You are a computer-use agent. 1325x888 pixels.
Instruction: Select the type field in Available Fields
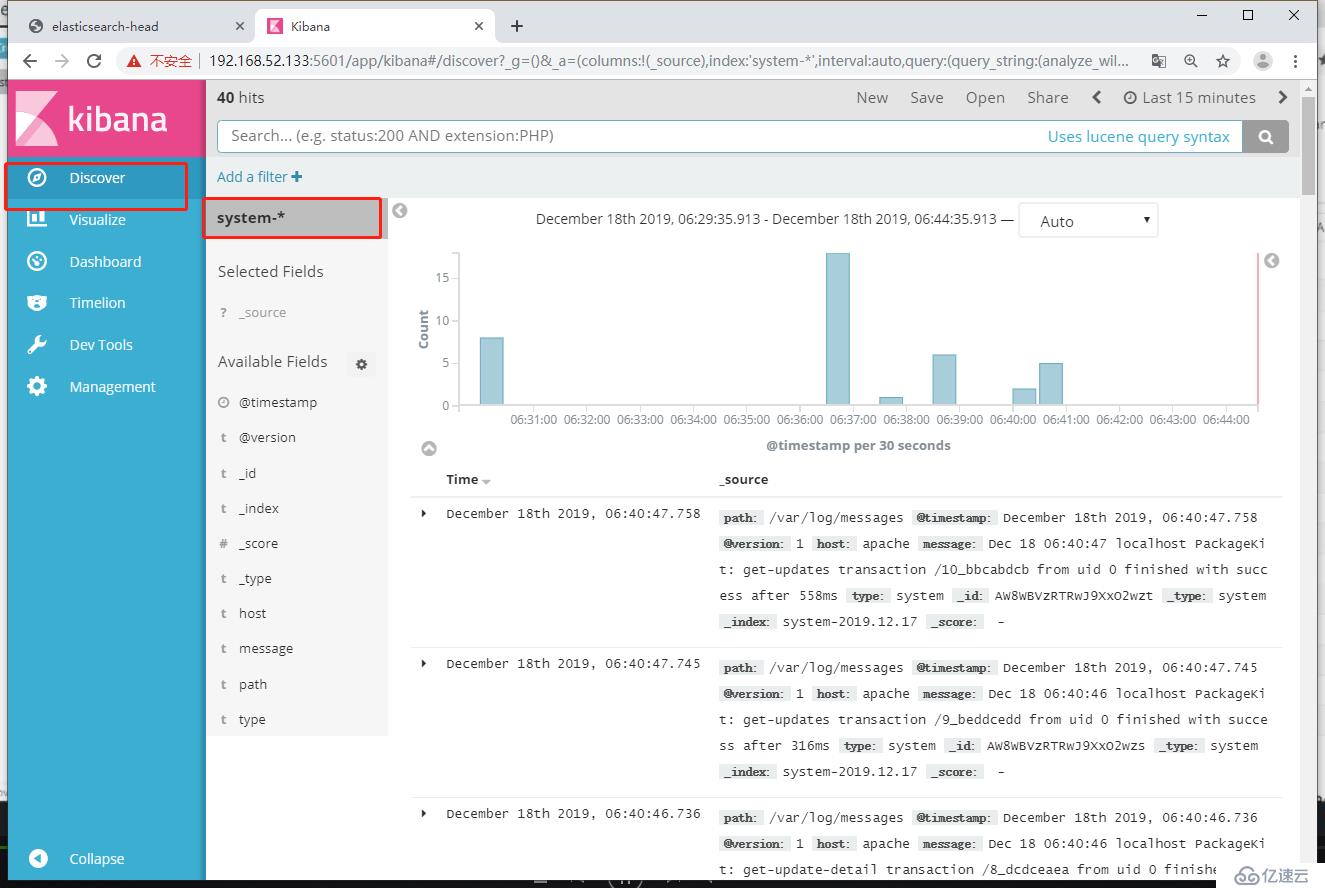pyautogui.click(x=252, y=720)
